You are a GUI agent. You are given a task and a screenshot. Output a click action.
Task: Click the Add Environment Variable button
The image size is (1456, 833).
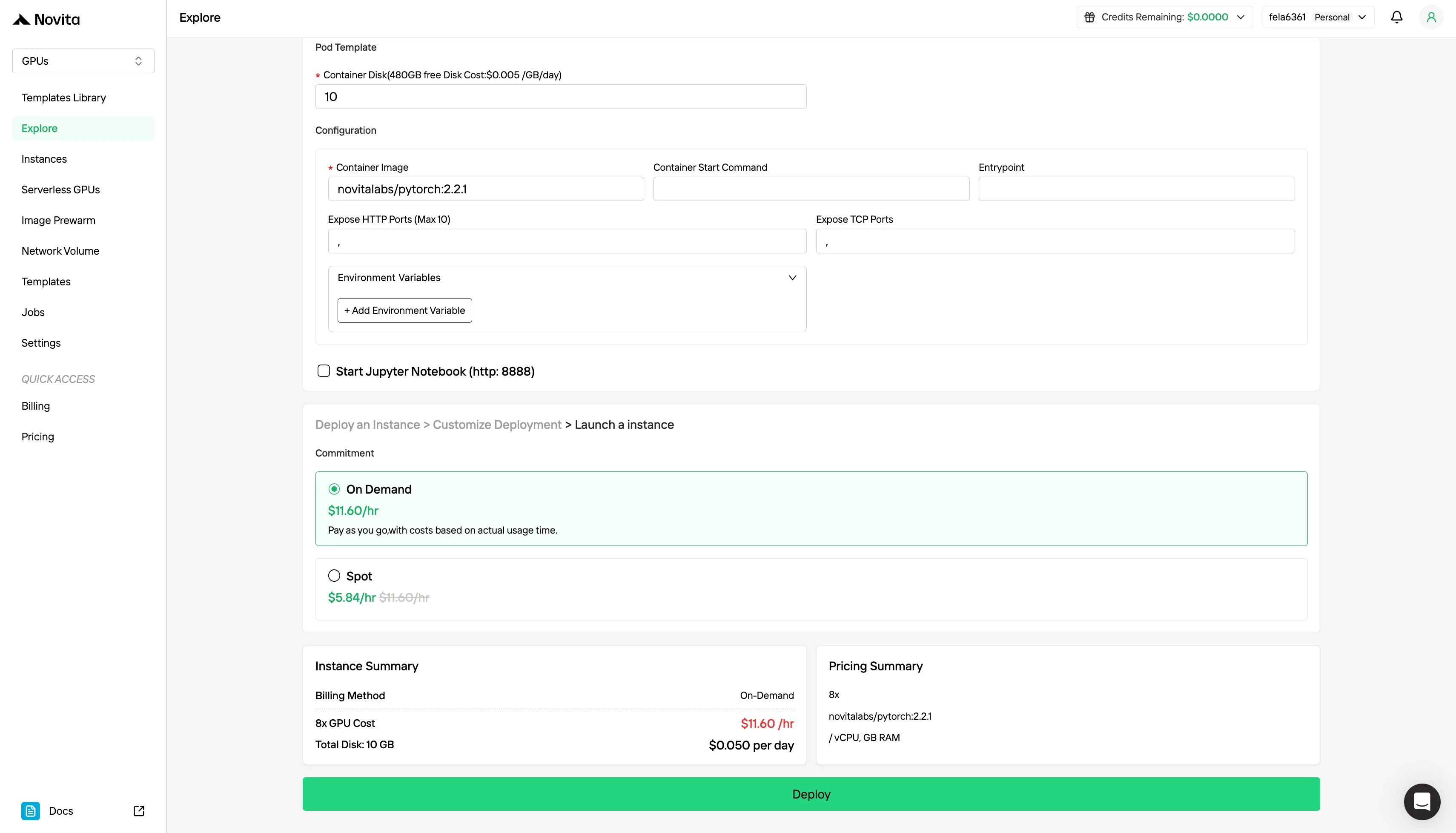405,310
